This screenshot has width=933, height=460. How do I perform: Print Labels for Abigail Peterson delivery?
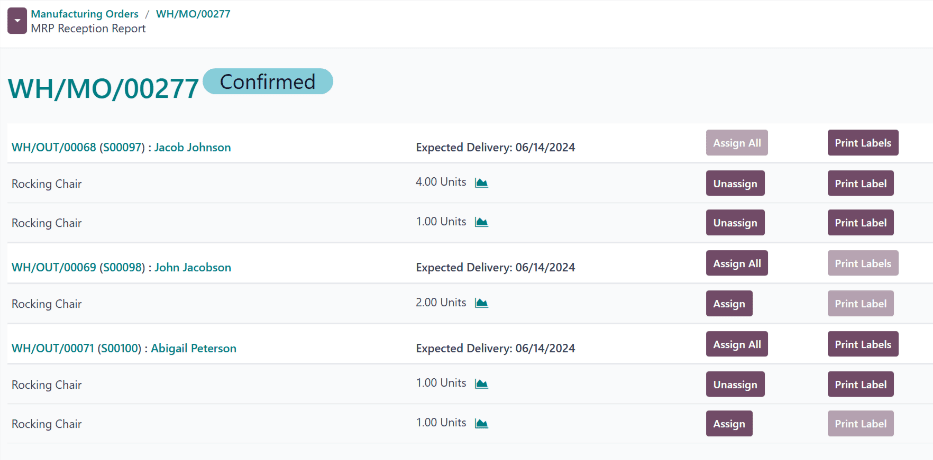862,344
